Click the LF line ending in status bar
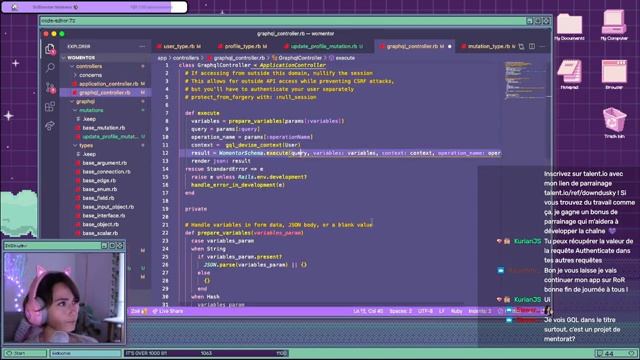Viewport: 640px width, 360px height. [442, 311]
